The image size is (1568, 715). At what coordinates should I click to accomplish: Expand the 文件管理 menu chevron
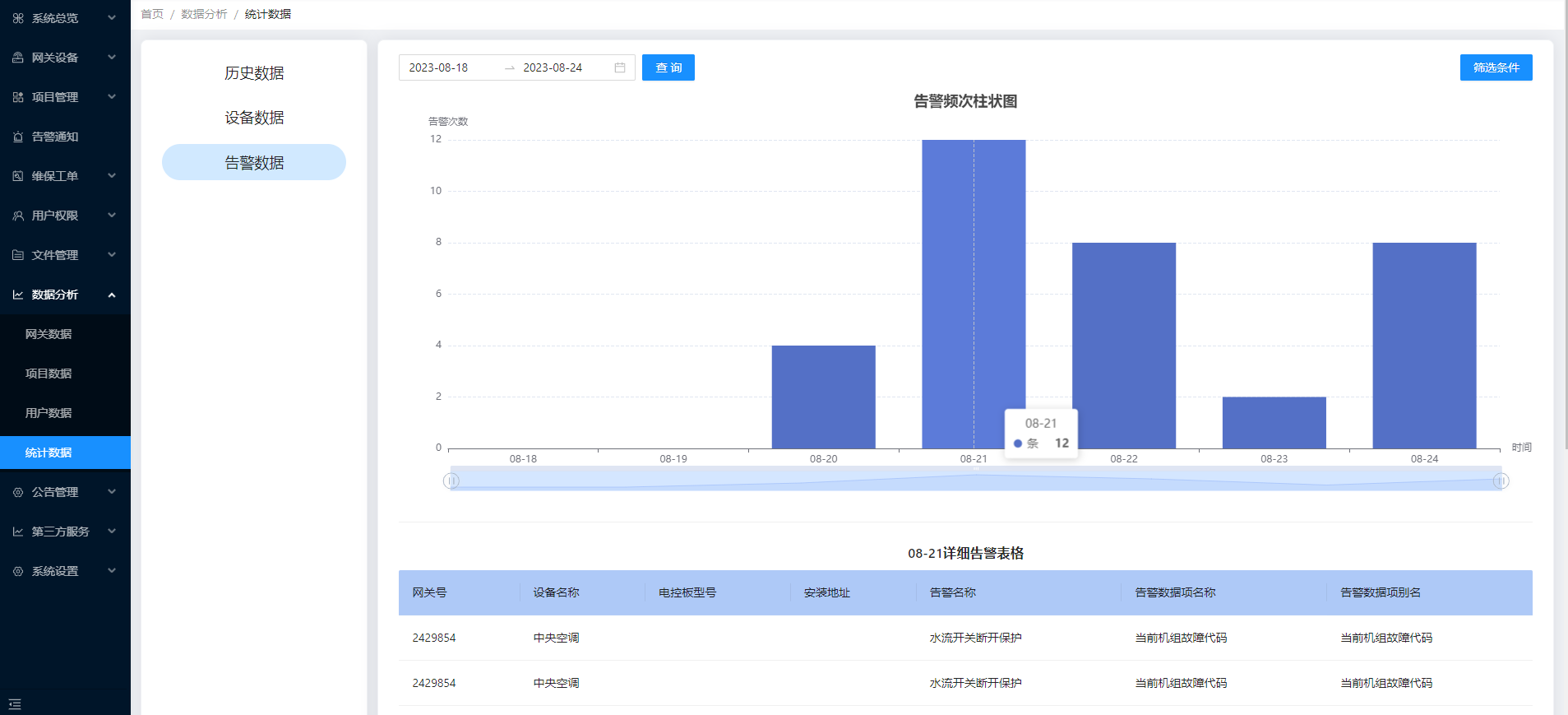click(112, 255)
